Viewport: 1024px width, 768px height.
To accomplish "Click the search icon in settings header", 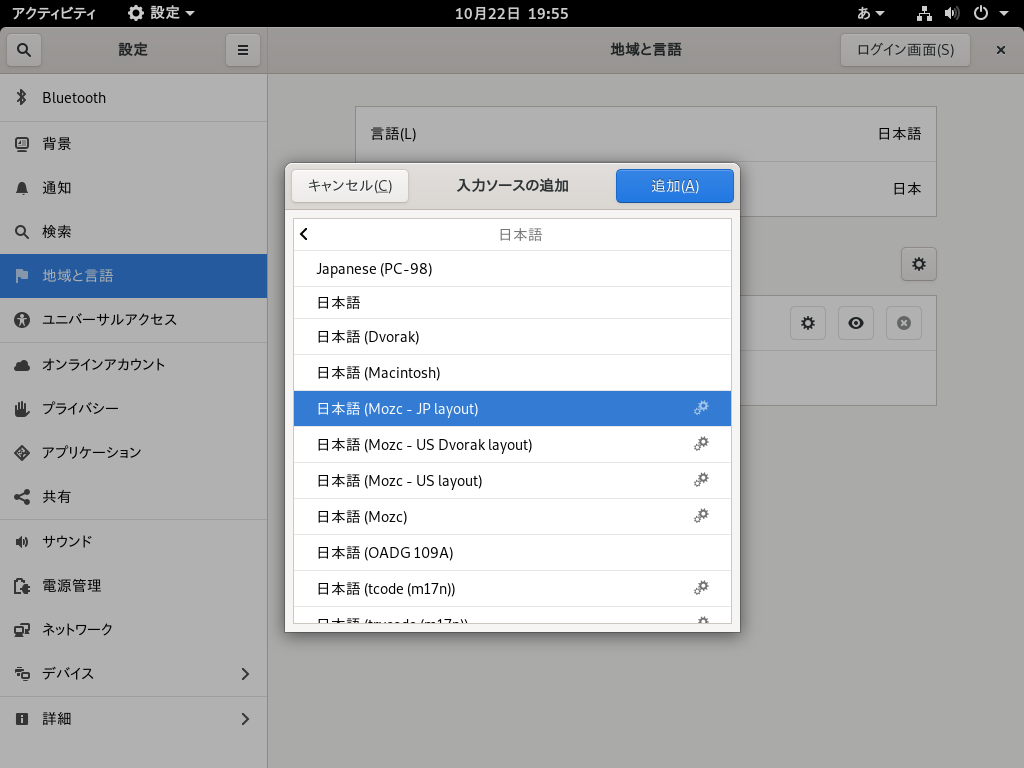I will (24, 49).
